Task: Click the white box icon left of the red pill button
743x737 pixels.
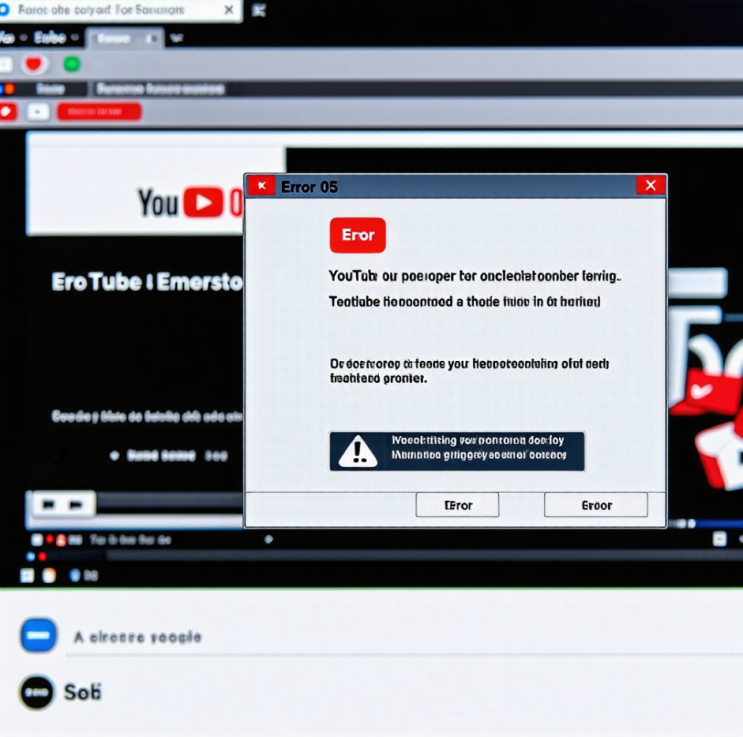Action: click(38, 112)
